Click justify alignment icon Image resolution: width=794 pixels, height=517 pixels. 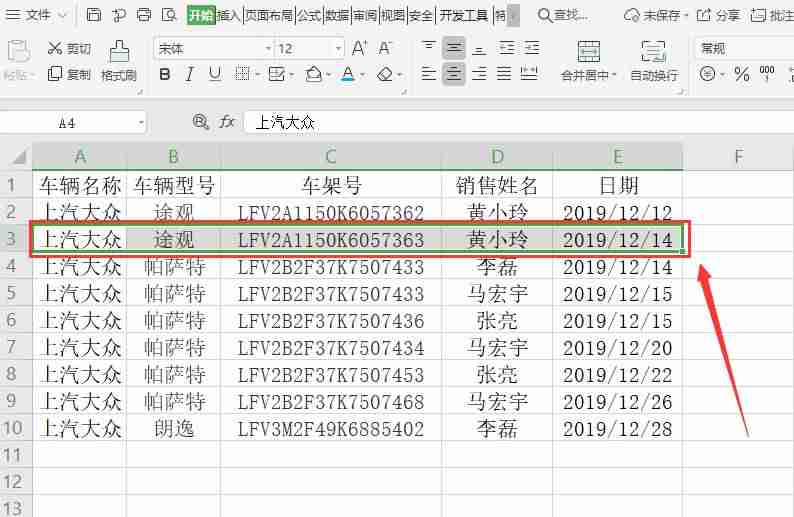coord(504,74)
